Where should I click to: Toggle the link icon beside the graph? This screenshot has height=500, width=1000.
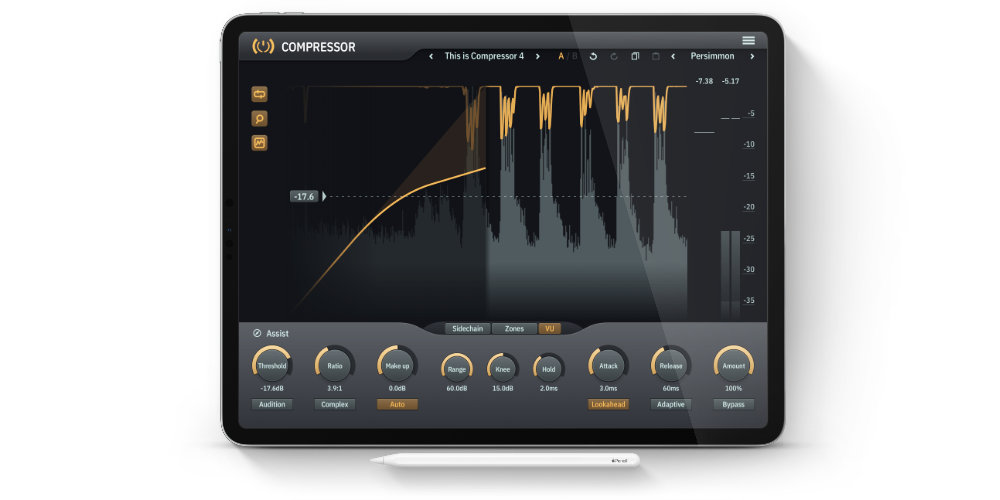click(x=259, y=94)
